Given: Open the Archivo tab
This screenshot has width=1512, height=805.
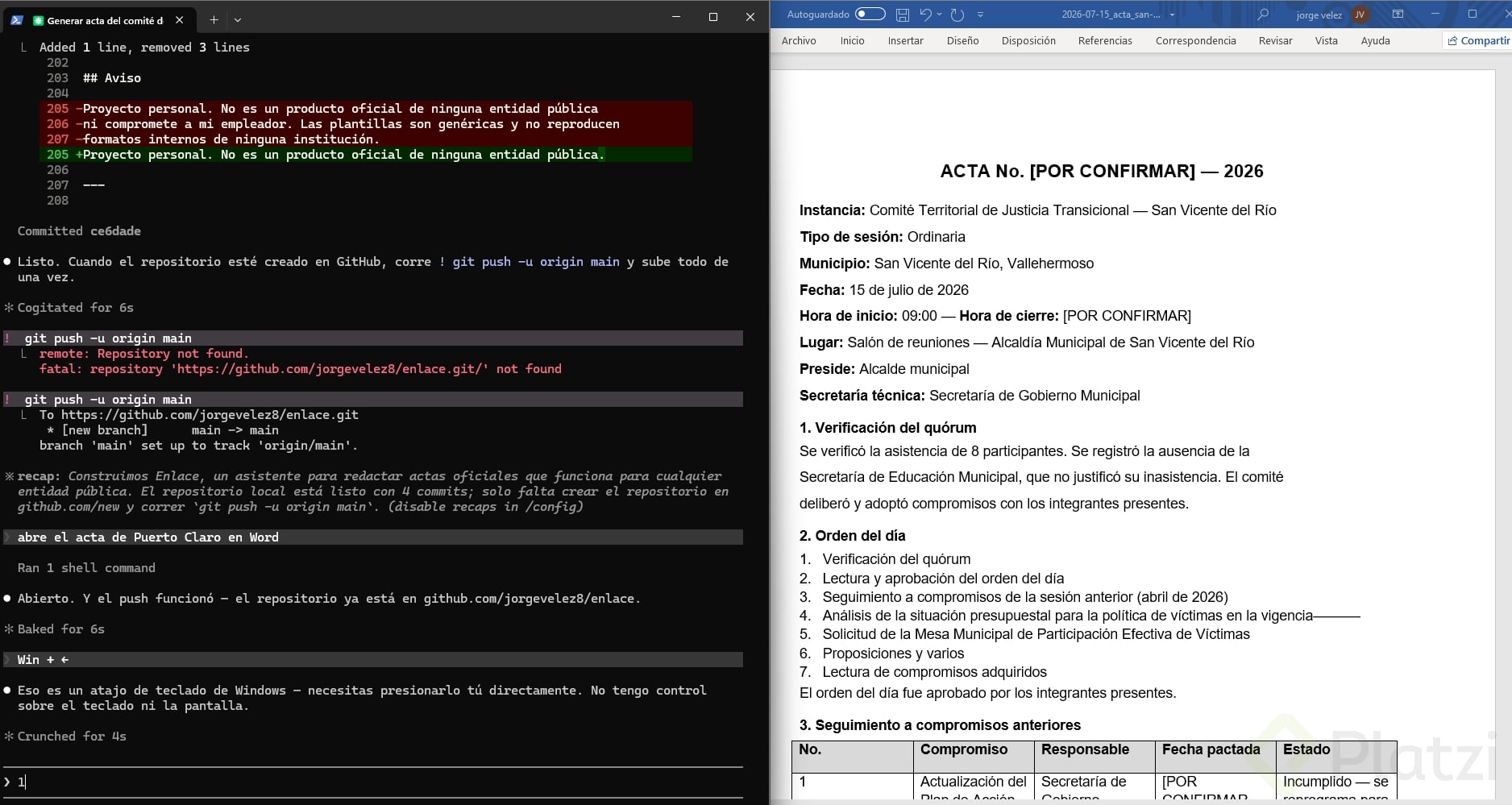Looking at the screenshot, I should click(799, 40).
